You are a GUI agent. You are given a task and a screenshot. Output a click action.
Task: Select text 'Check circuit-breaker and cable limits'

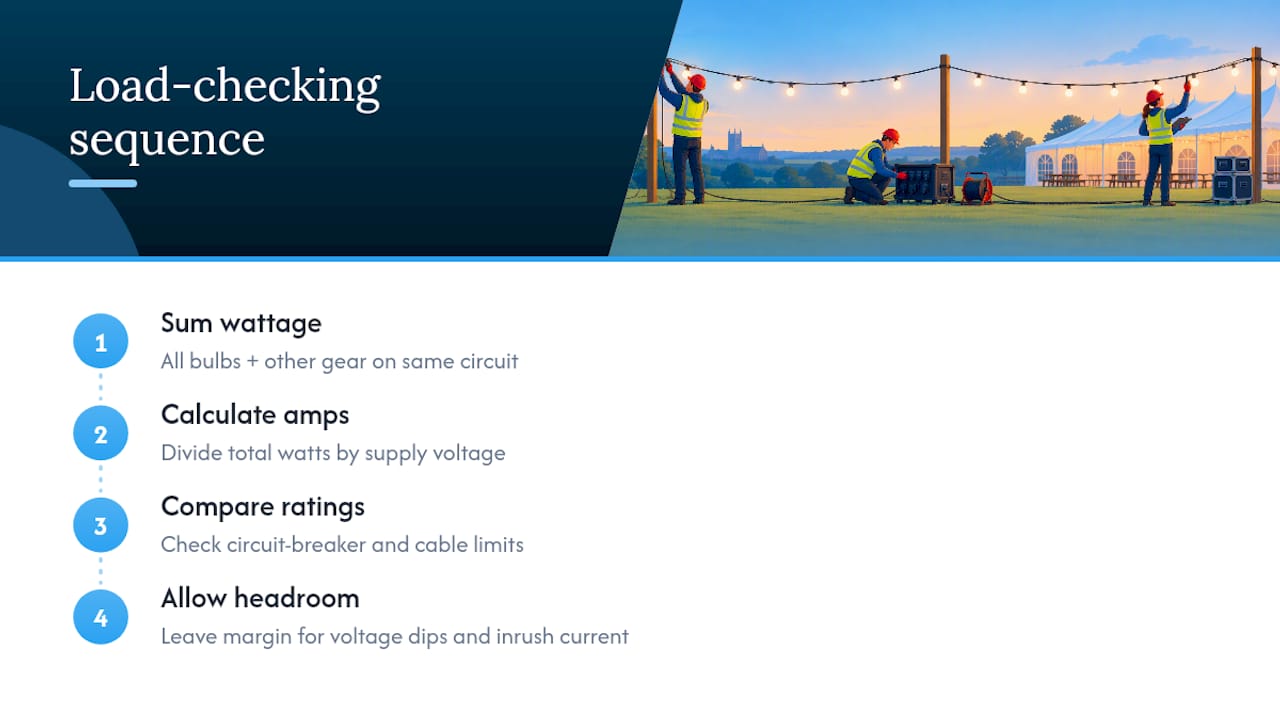tap(342, 545)
